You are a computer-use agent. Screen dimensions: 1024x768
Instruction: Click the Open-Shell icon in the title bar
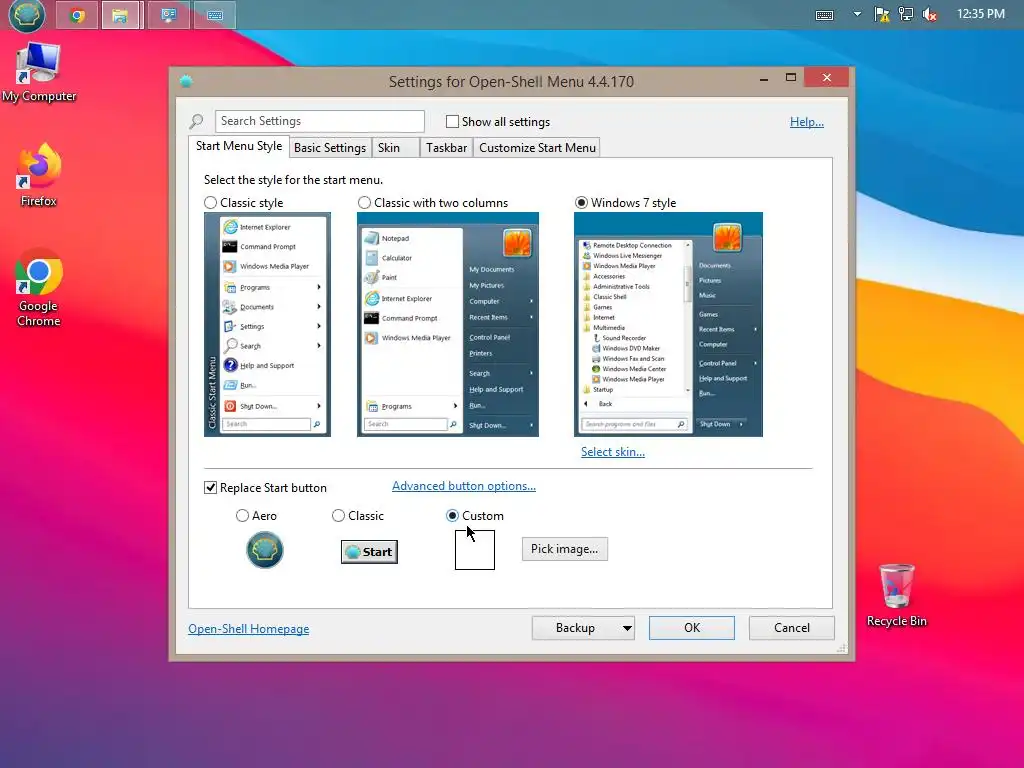[x=186, y=82]
